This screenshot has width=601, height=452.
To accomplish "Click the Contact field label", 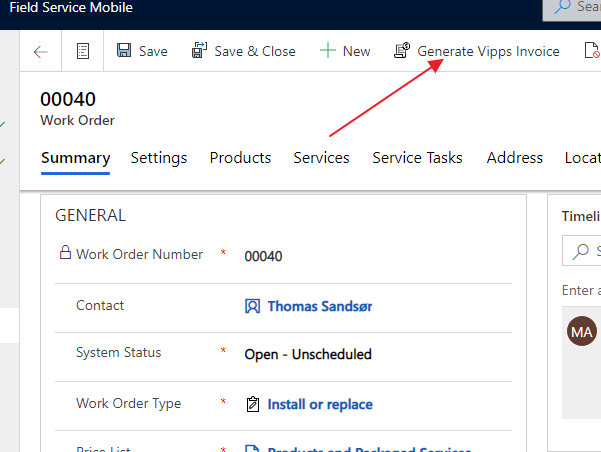I will [x=100, y=306].
